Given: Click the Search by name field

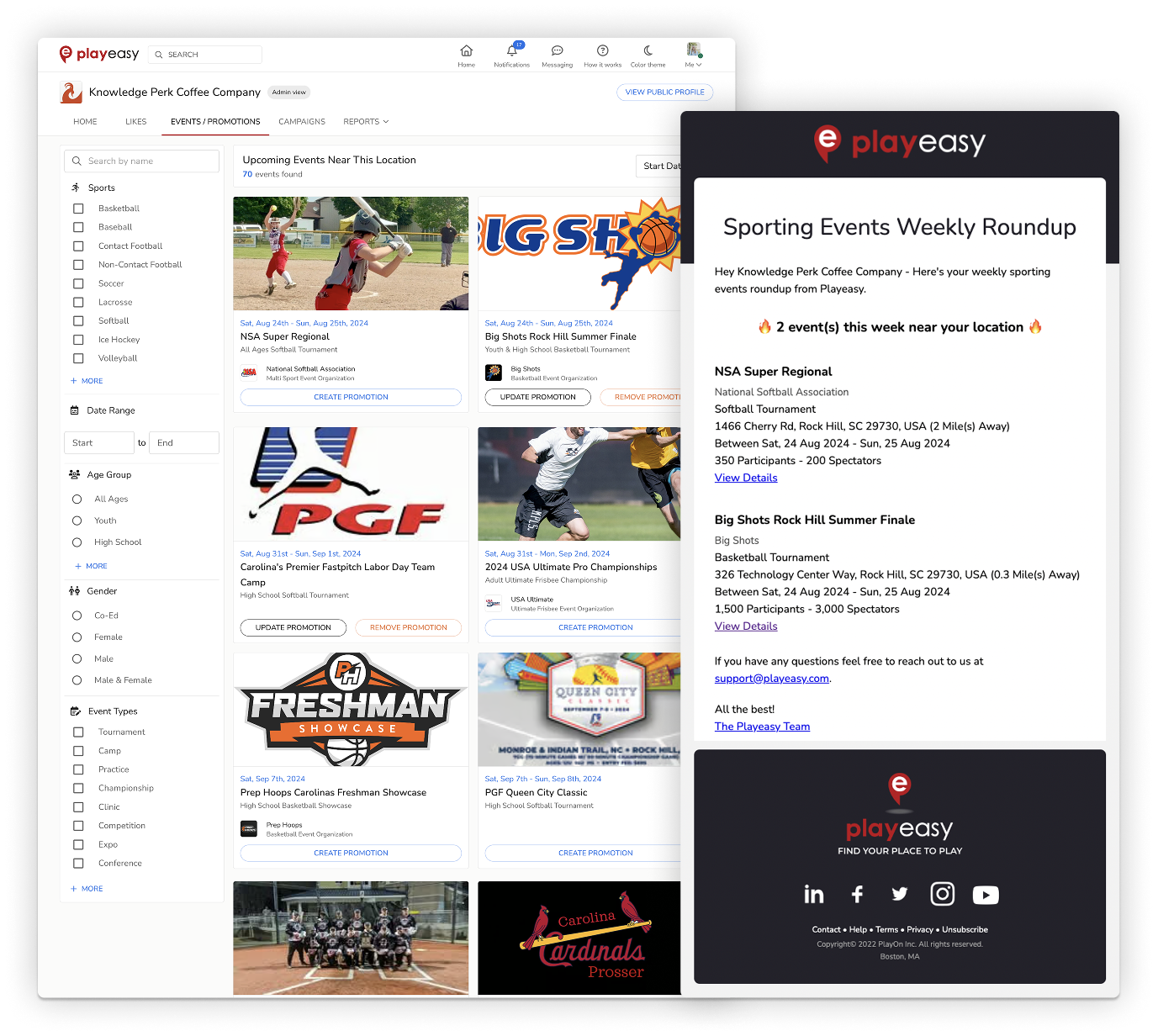Looking at the screenshot, I should 141,161.
